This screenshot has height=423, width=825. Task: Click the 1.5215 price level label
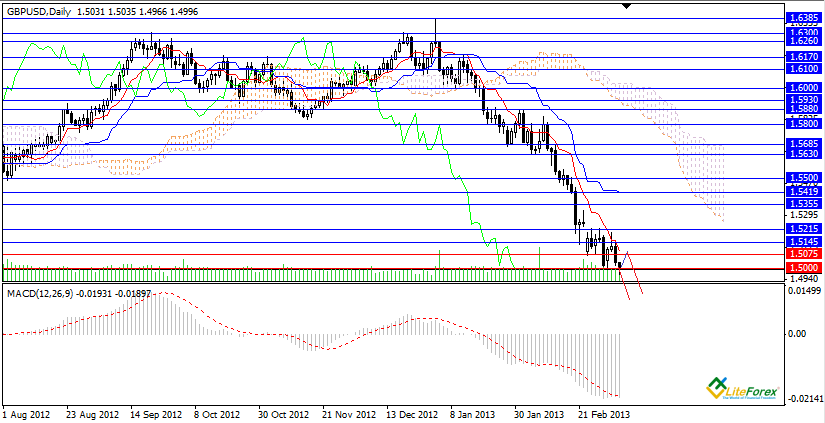pyautogui.click(x=803, y=229)
